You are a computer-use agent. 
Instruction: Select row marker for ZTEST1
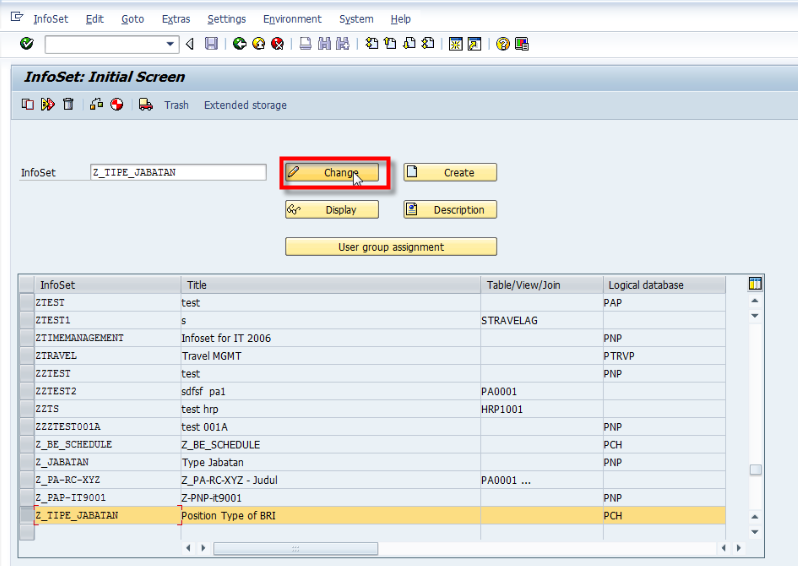coord(26,320)
